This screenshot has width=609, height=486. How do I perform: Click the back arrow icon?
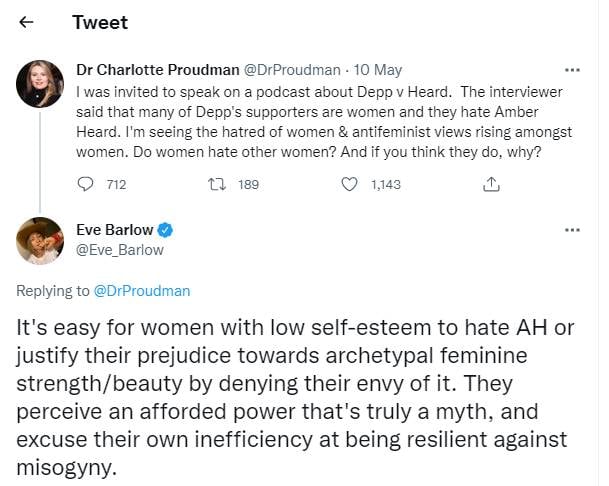pyautogui.click(x=26, y=22)
